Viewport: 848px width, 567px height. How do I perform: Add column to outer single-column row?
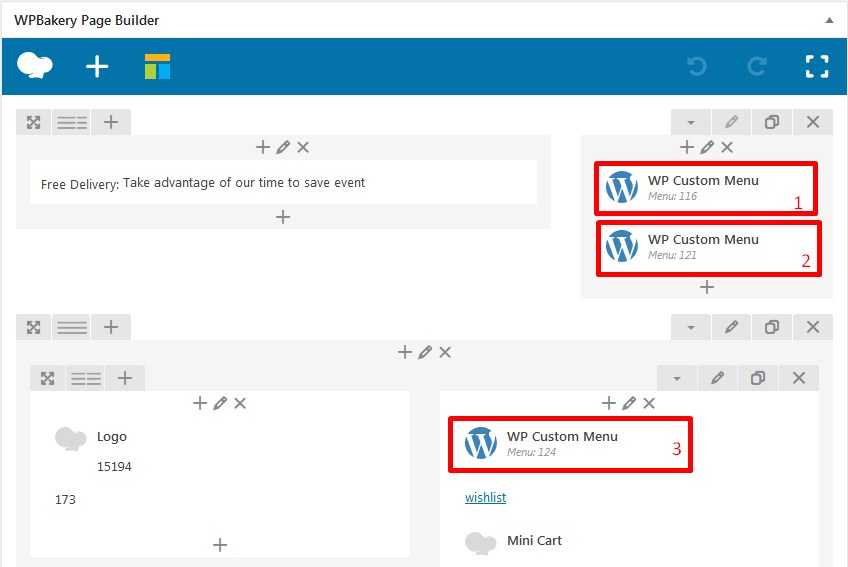click(x=111, y=327)
